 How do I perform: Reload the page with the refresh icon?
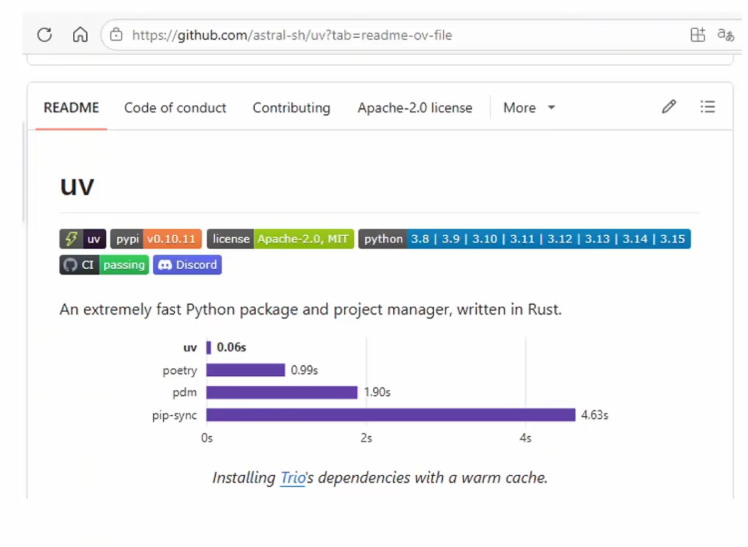(x=44, y=35)
